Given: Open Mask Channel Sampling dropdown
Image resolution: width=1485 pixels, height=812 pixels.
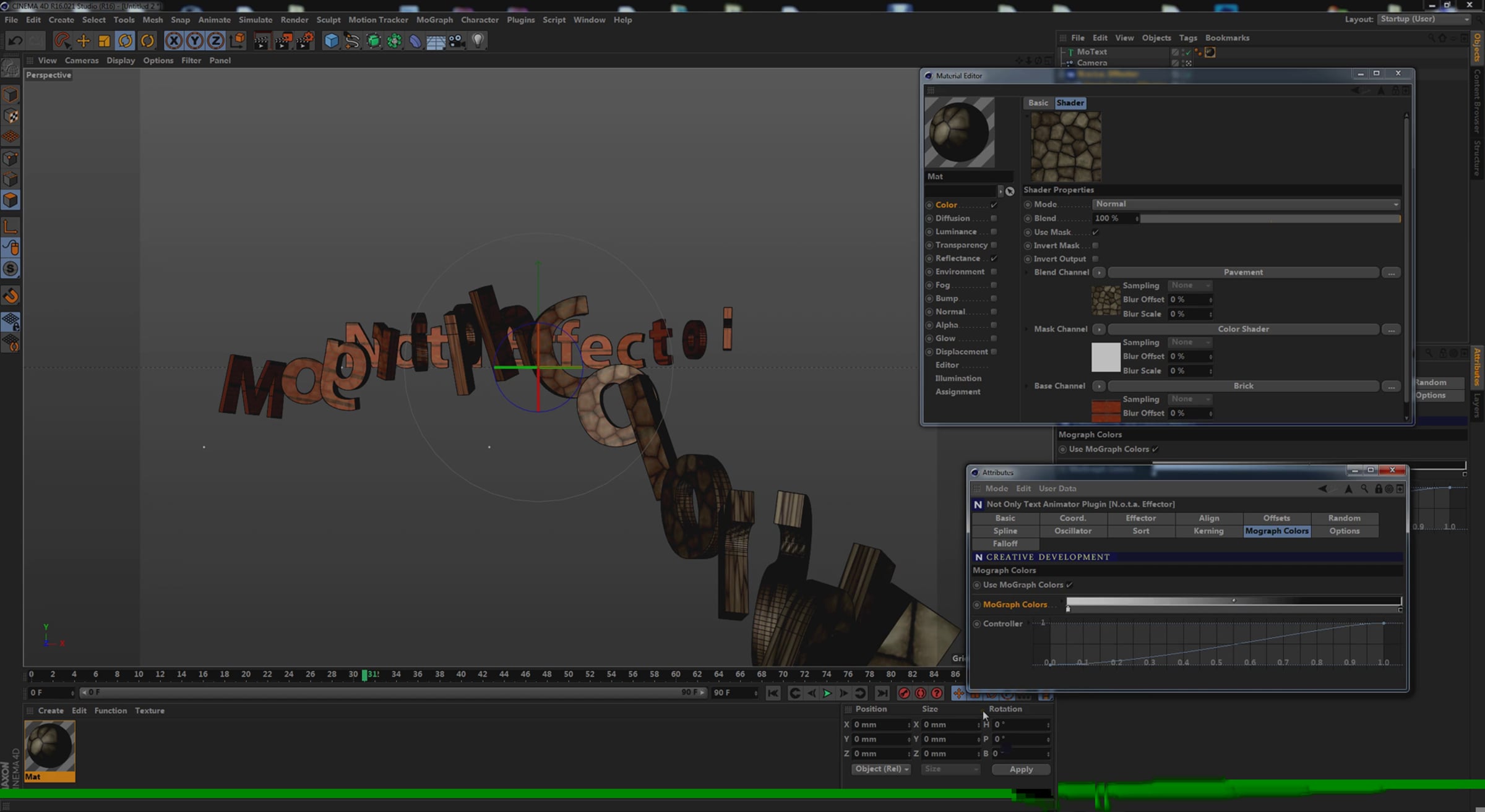Looking at the screenshot, I should (1190, 343).
